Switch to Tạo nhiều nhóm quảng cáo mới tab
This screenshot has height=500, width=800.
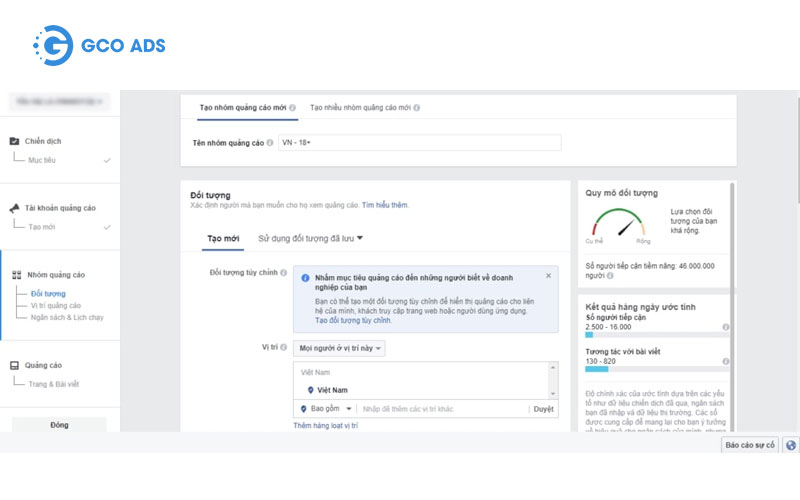(364, 107)
